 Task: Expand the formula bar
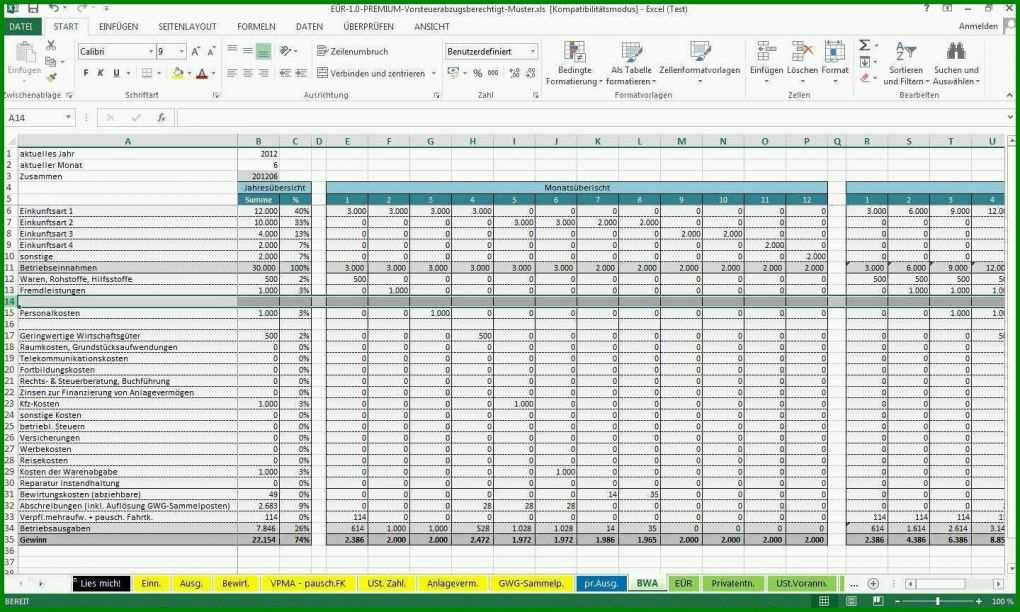1010,118
